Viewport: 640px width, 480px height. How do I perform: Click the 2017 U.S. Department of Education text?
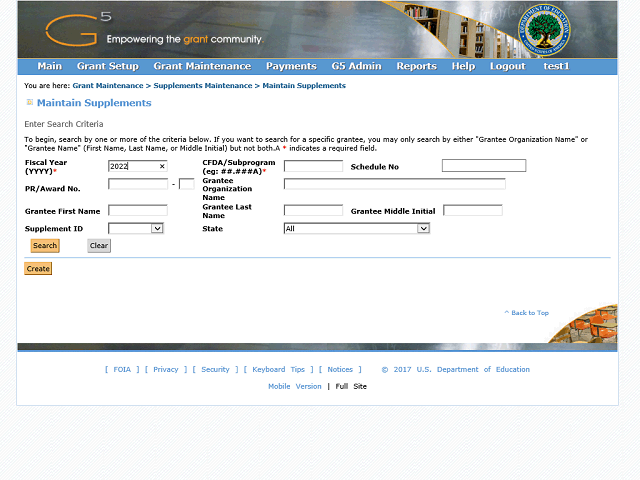[x=456, y=369]
